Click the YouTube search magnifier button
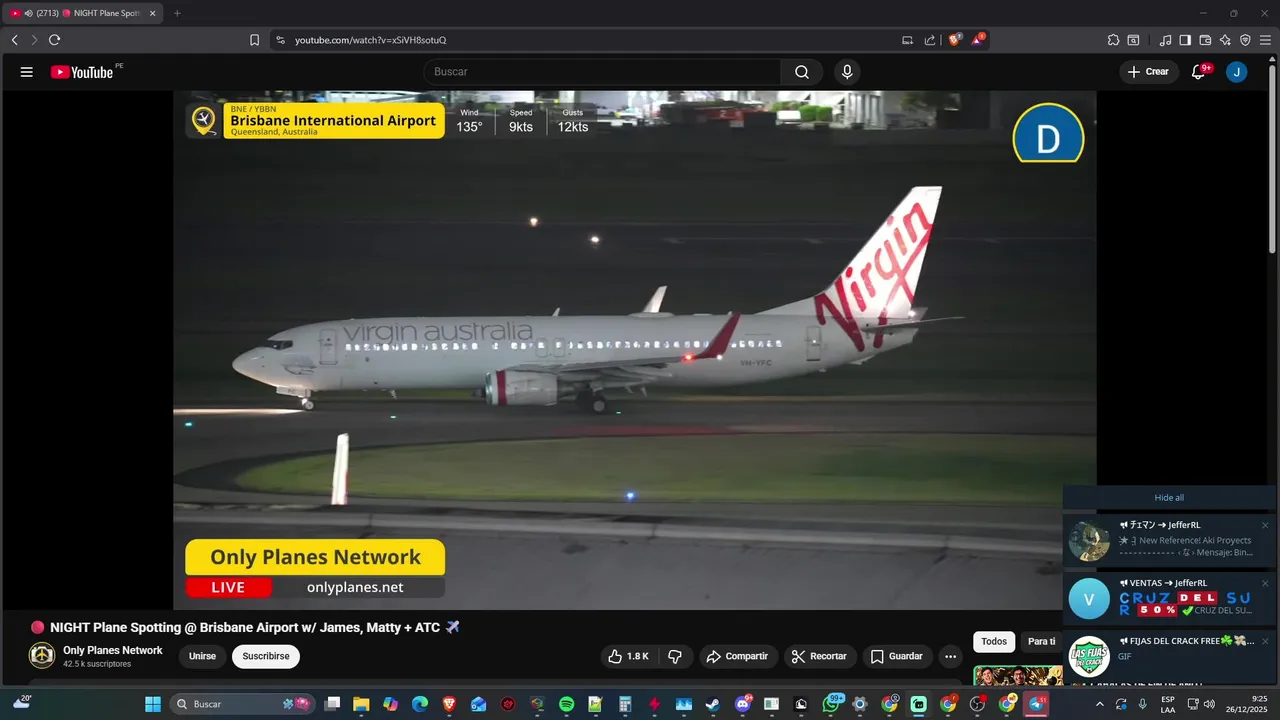The height and width of the screenshot is (720, 1280). point(802,72)
